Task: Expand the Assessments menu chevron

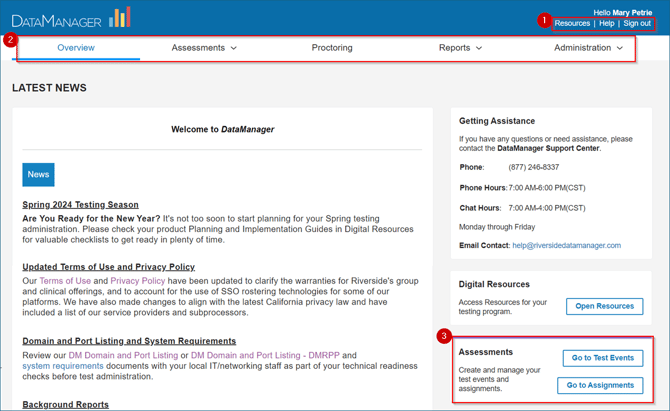Action: (x=234, y=48)
